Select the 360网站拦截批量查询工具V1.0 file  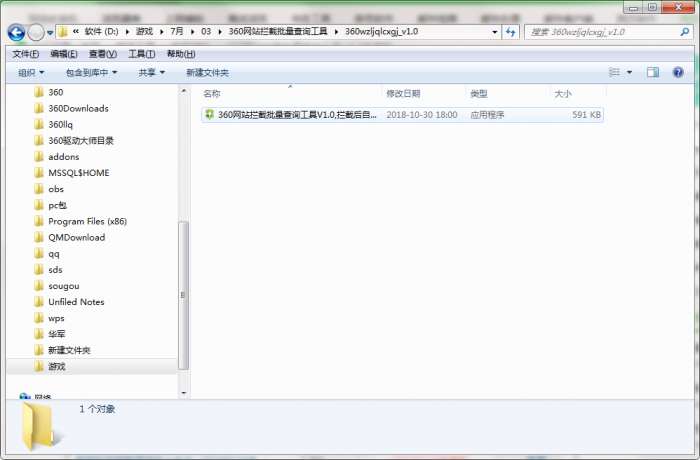click(402, 115)
